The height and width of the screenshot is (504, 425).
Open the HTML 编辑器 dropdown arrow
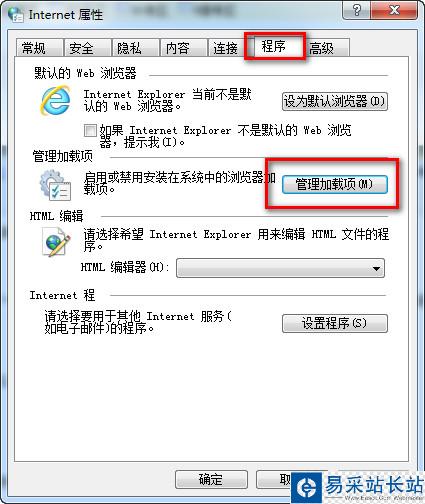376,268
